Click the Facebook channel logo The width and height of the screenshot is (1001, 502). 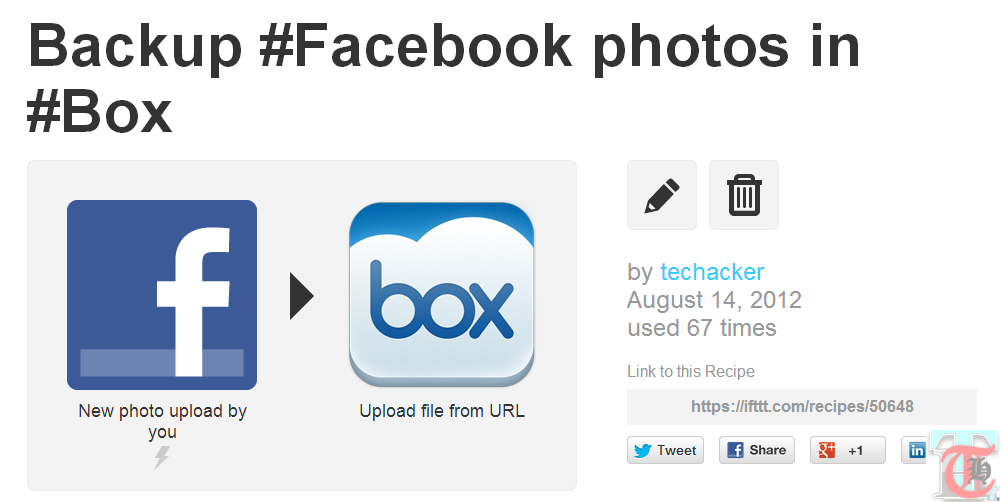point(162,294)
